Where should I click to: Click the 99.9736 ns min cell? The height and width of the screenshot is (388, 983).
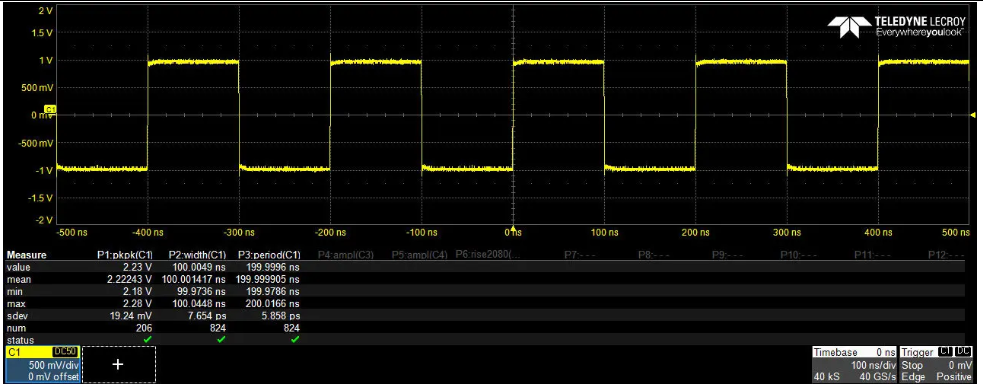click(x=201, y=291)
